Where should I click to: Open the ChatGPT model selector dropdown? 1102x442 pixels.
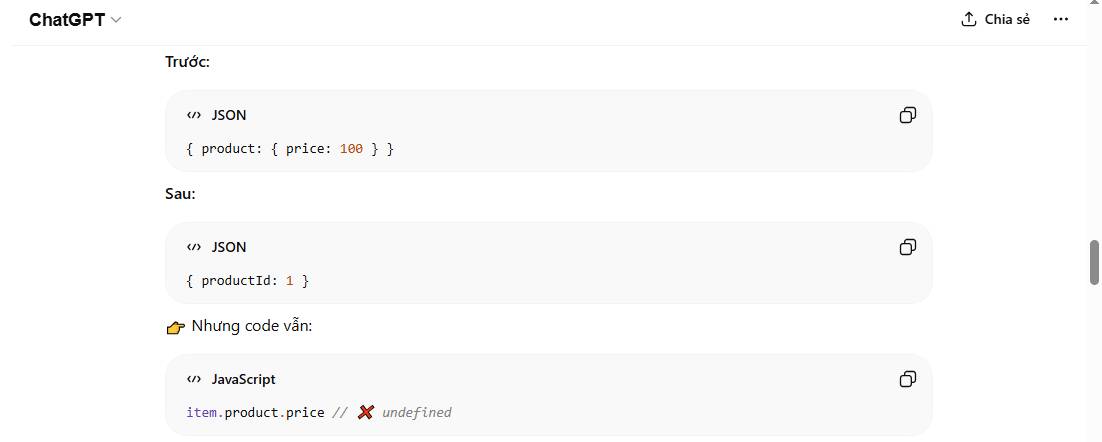[75, 20]
